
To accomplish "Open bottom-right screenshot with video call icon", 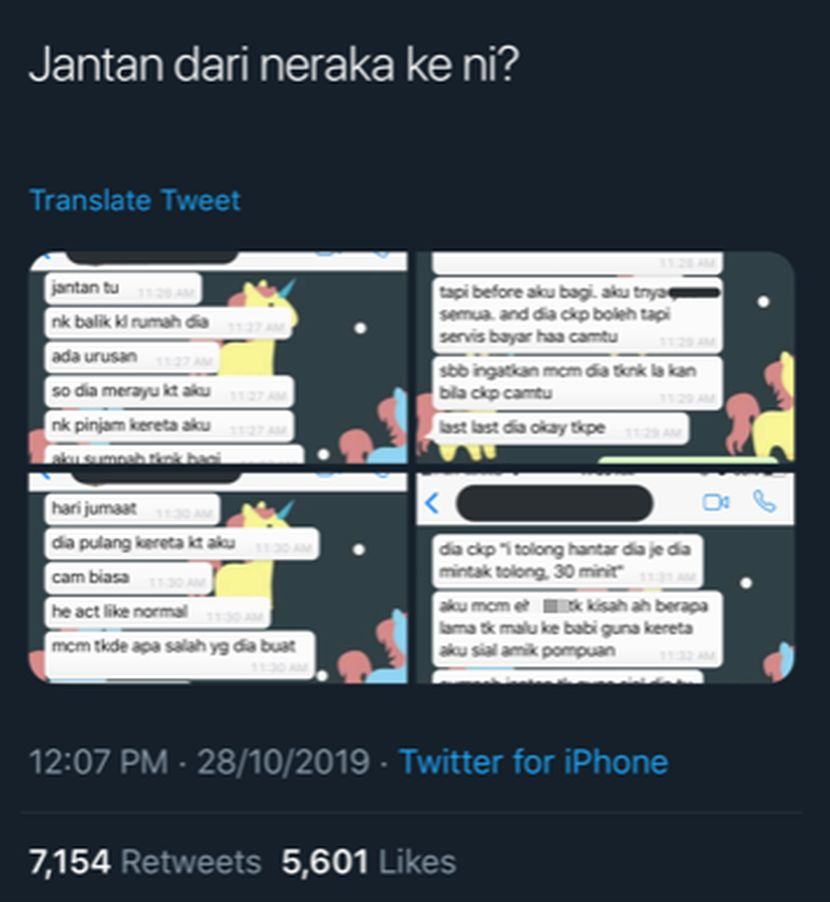I will (605, 578).
